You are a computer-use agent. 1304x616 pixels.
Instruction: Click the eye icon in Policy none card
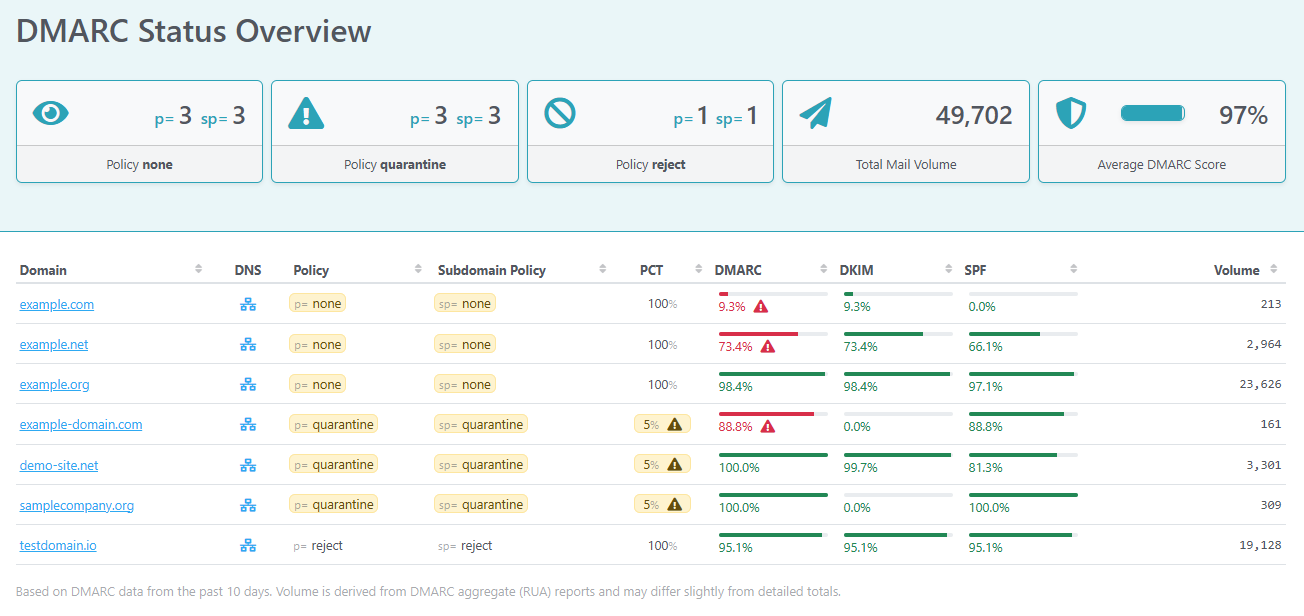click(x=51, y=113)
